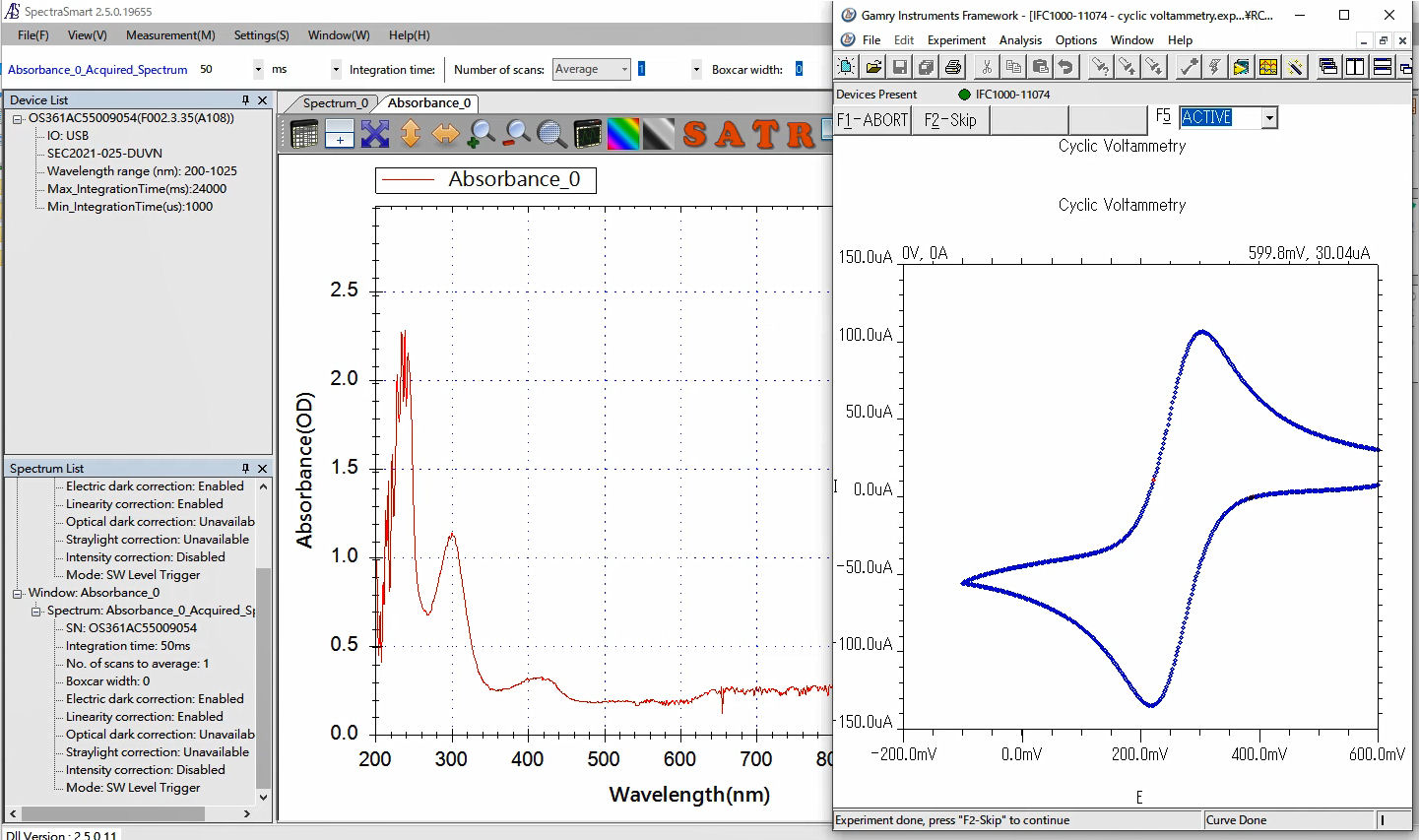Screen dimensions: 1419x840
Task: Open the Integration time dropdown arrow
Action: (258, 69)
